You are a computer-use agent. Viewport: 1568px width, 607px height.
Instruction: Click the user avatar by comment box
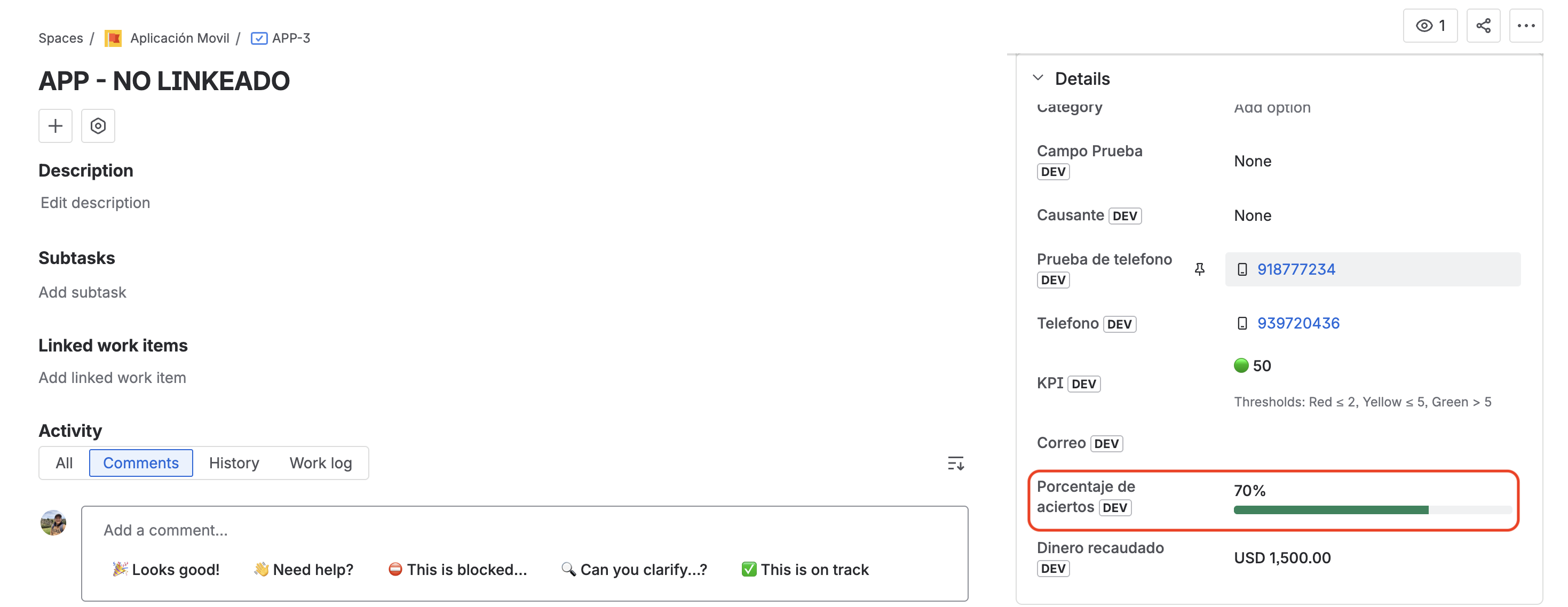coord(53,523)
